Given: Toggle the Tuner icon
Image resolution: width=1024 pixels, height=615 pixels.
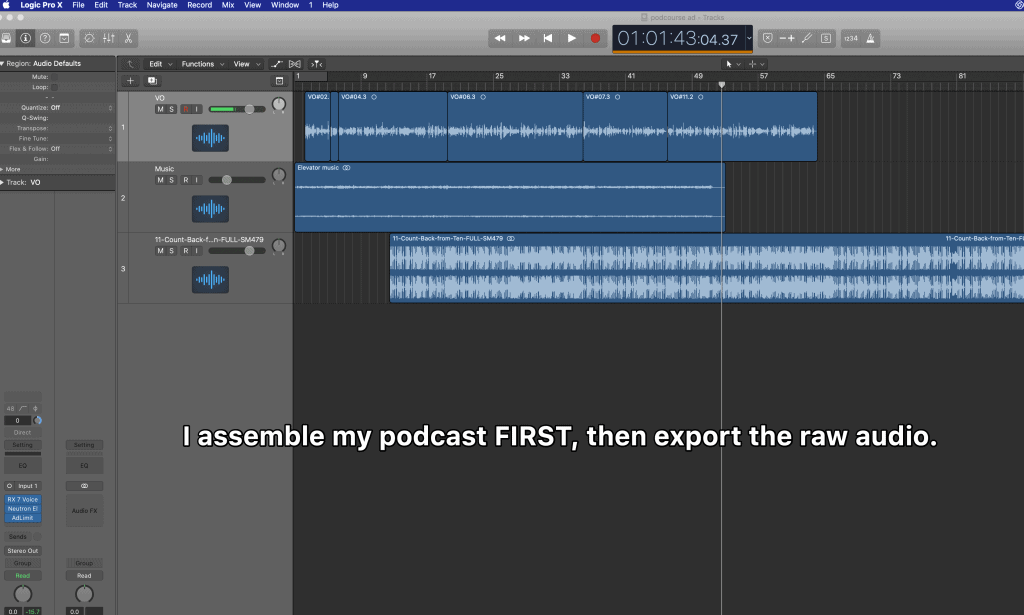Looking at the screenshot, I should [807, 39].
